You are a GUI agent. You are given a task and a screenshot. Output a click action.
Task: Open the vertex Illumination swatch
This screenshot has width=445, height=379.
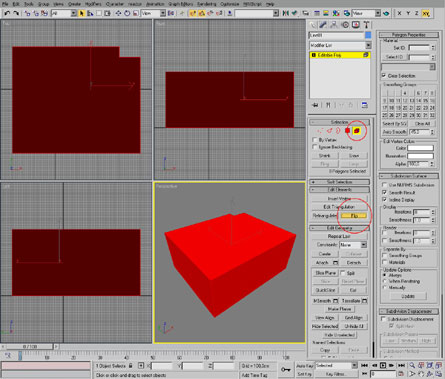tap(420, 156)
